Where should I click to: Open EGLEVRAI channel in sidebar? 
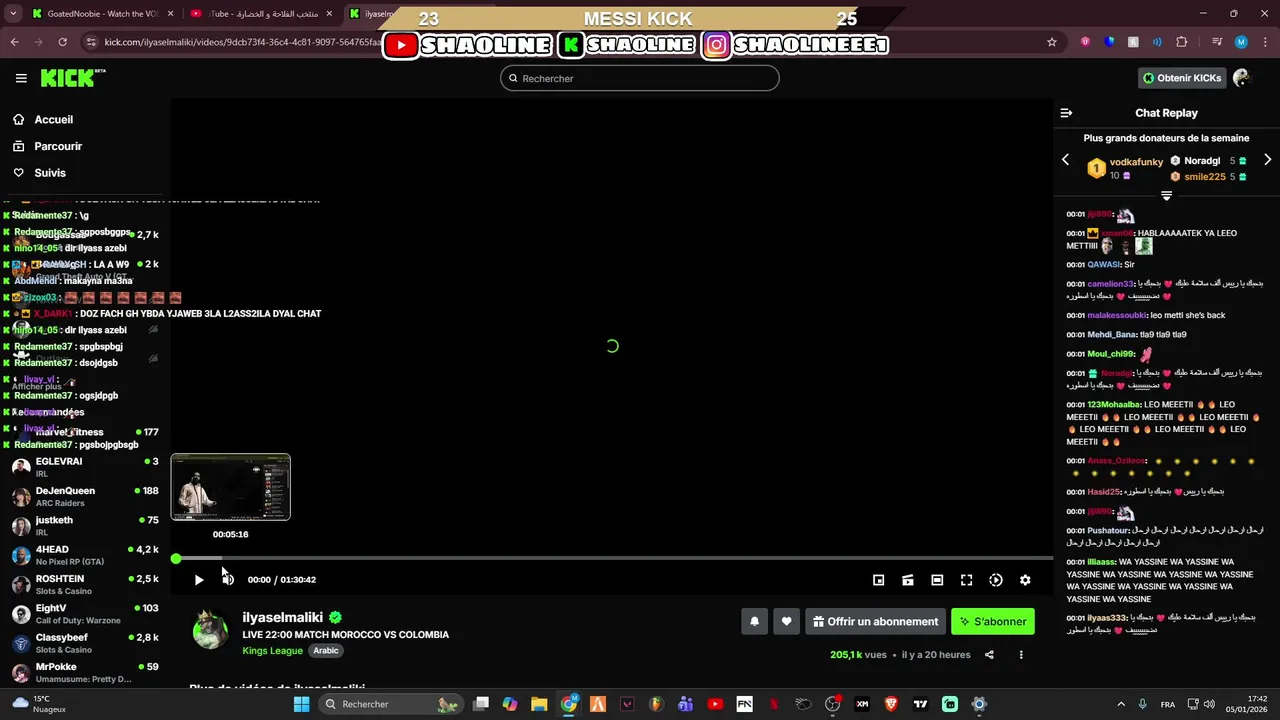coord(85,467)
